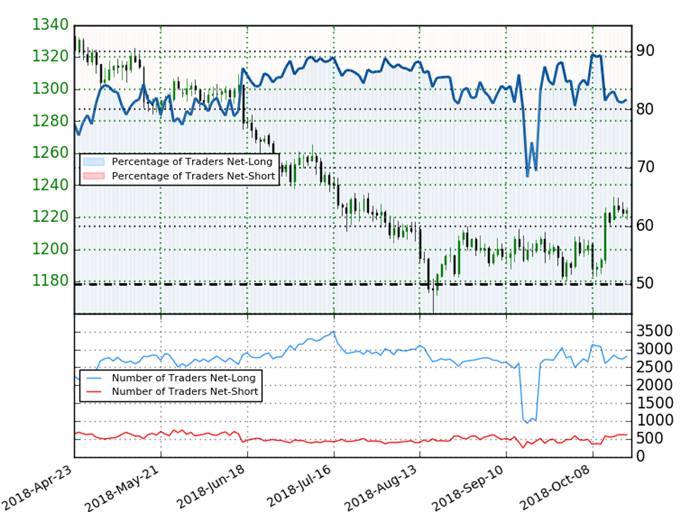The width and height of the screenshot is (680, 512).
Task: Click the 1300 price axis label
Action: point(50,89)
